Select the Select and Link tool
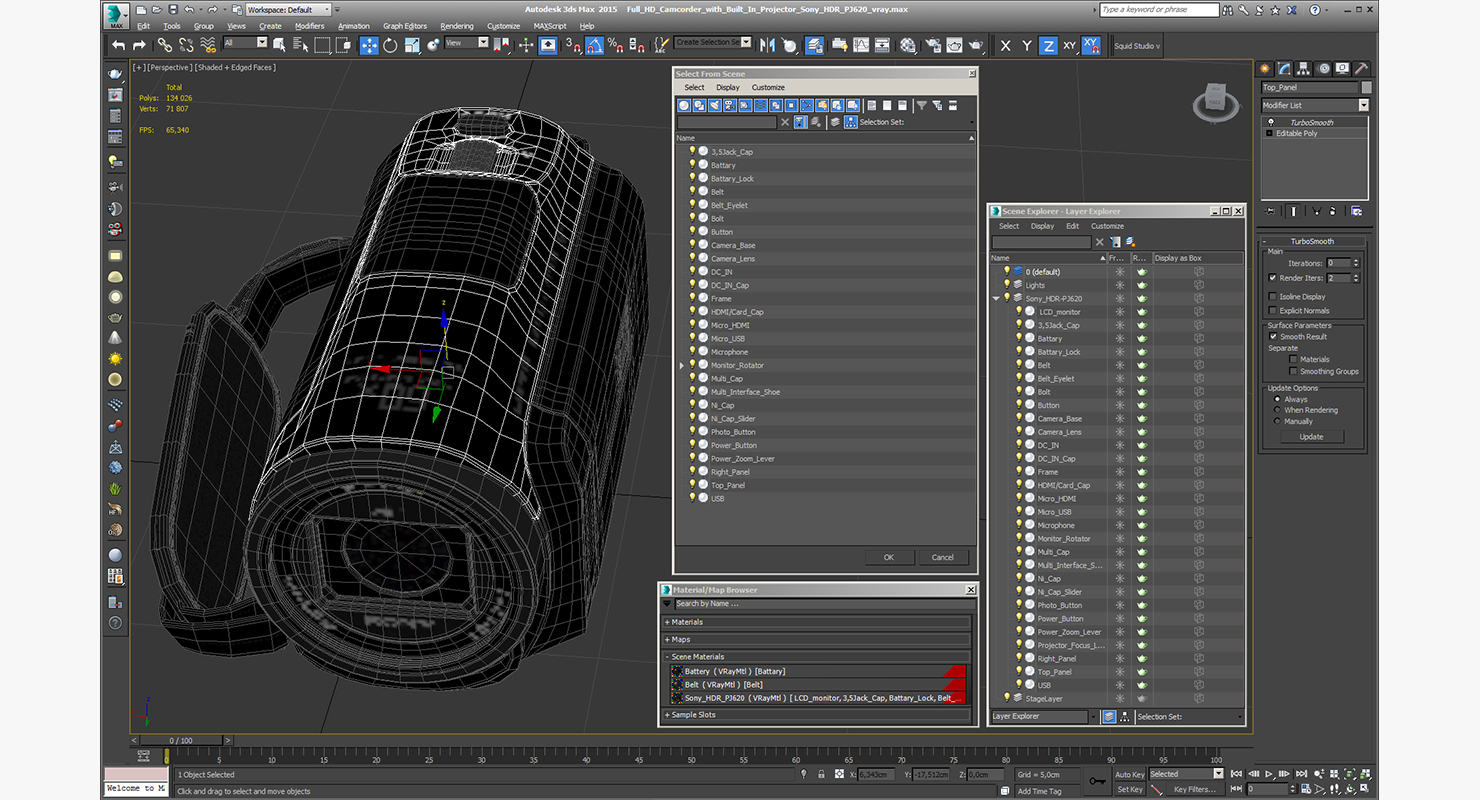The height and width of the screenshot is (800, 1480). [164, 45]
